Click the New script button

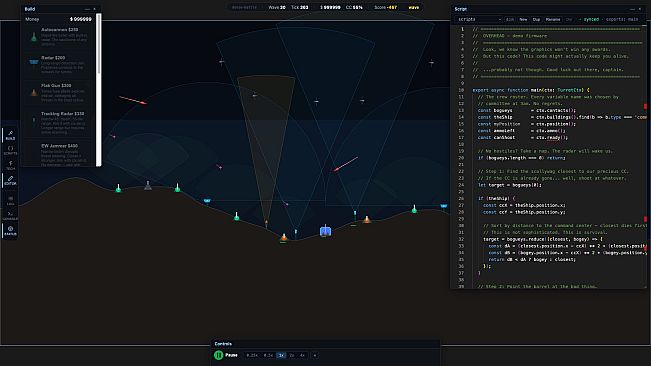pyautogui.click(x=523, y=20)
